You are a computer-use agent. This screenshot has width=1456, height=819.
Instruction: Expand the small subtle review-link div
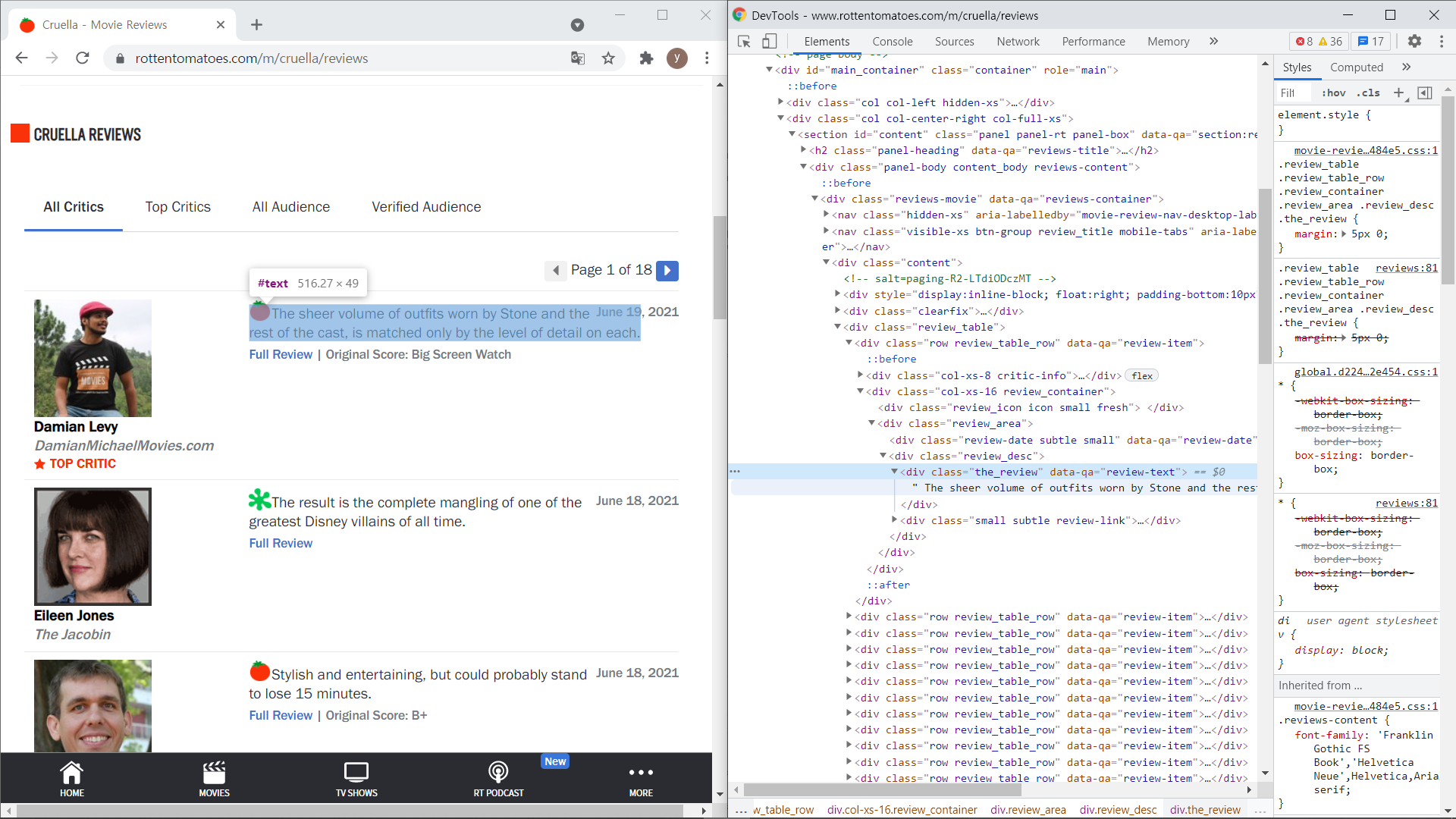point(895,520)
